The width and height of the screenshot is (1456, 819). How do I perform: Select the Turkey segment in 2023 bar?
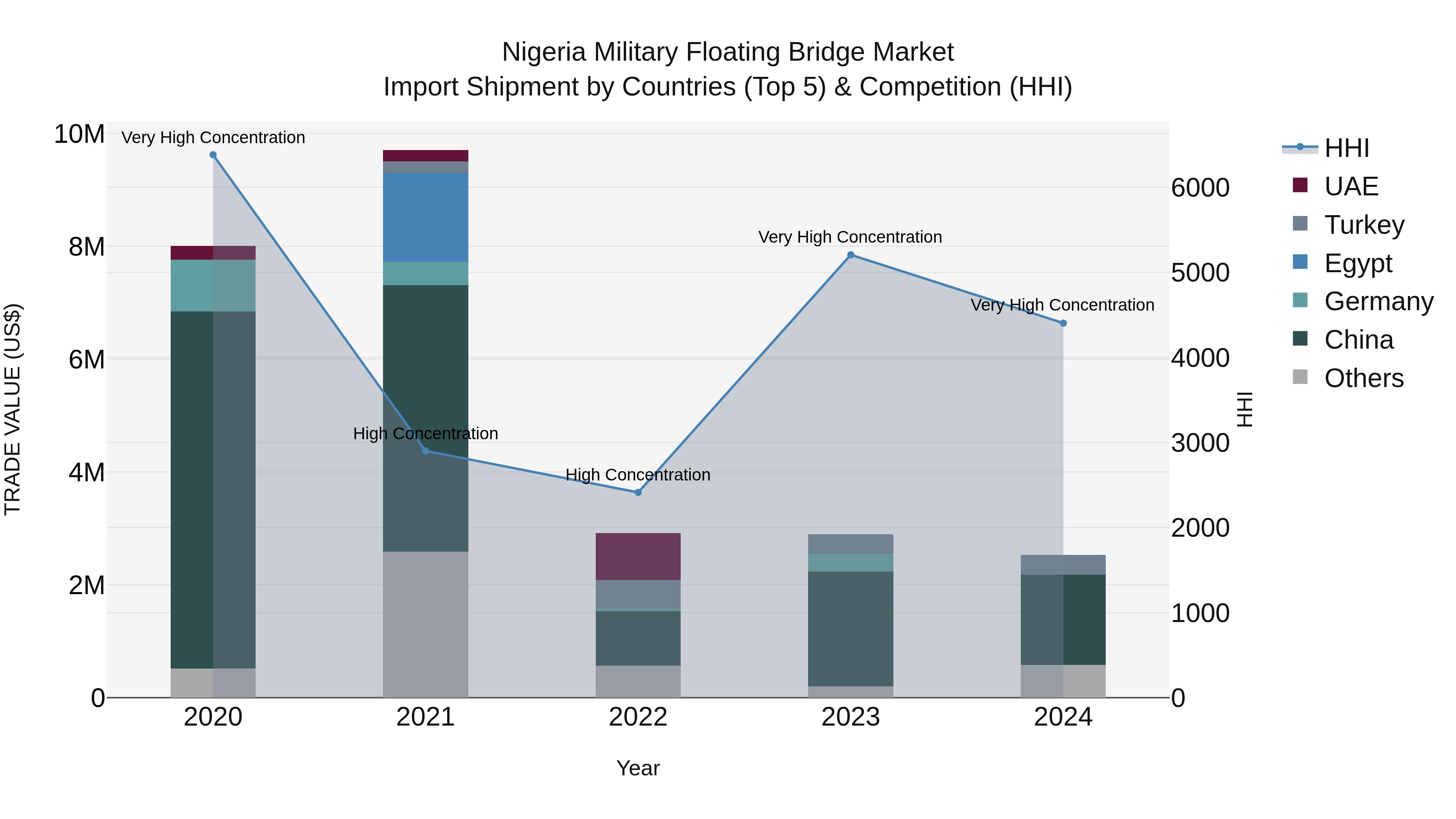pos(851,544)
